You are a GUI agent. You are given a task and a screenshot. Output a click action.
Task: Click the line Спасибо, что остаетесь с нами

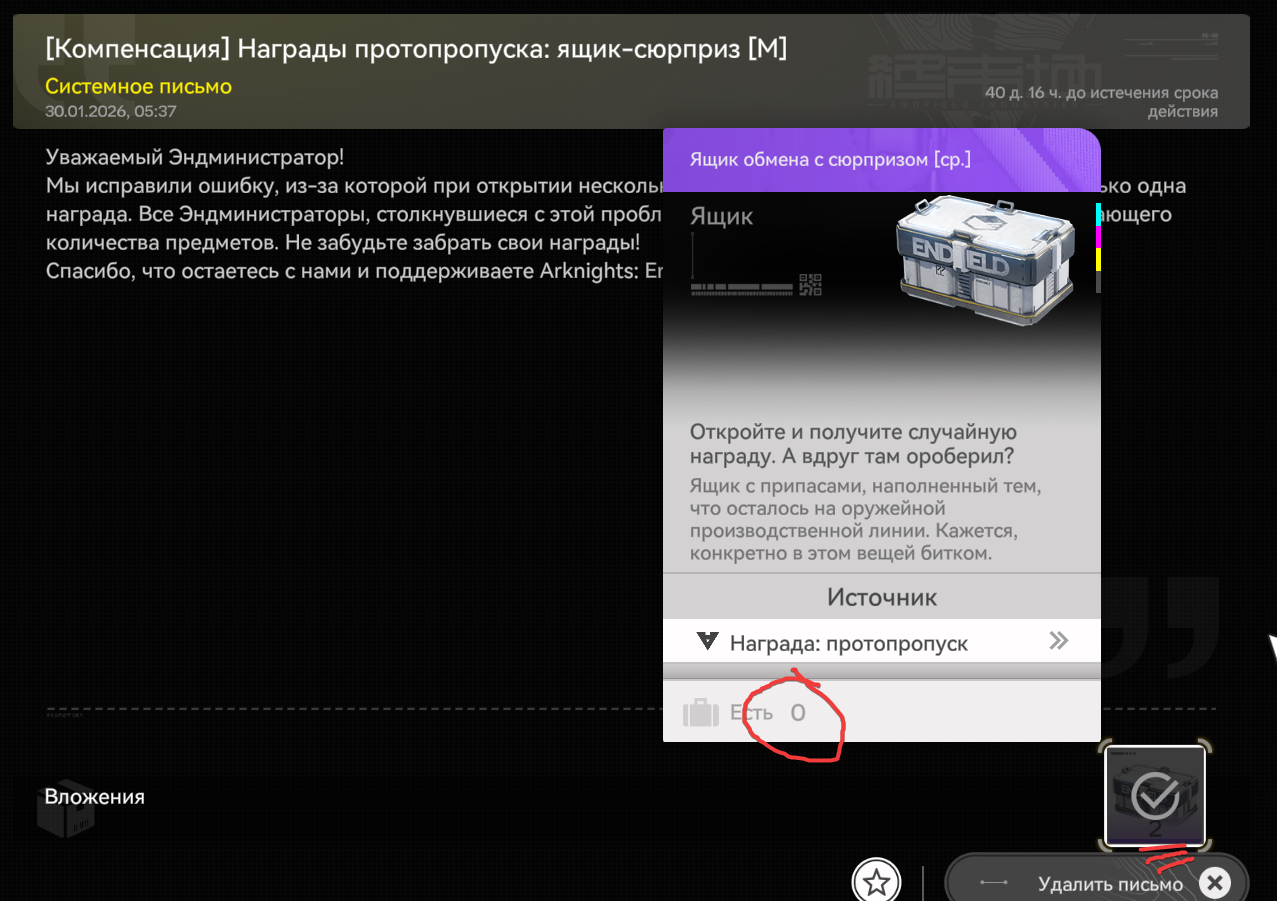click(x=354, y=272)
